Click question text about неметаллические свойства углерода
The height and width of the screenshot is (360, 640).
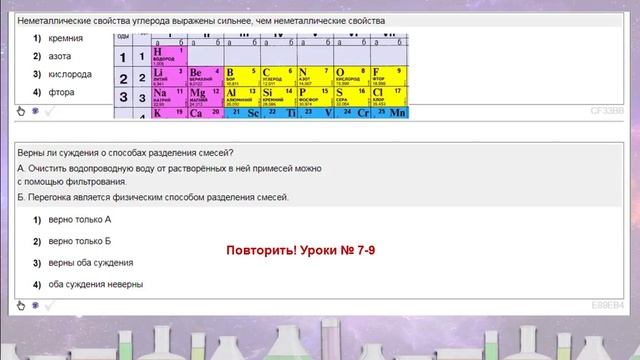pos(201,21)
